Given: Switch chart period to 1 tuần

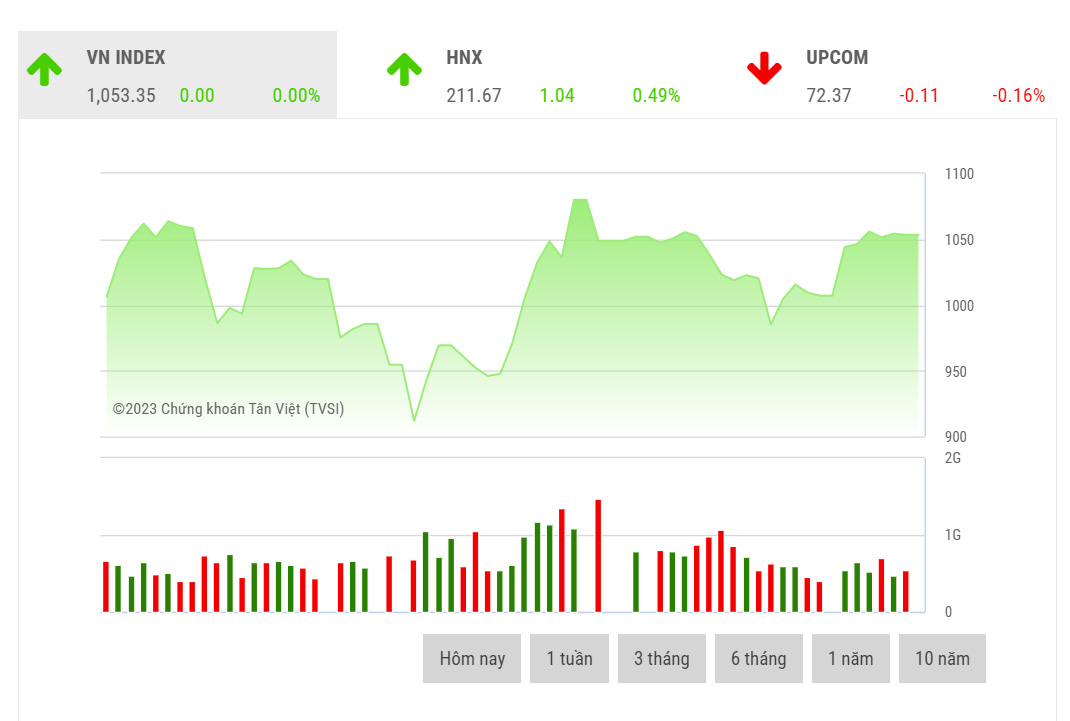Looking at the screenshot, I should point(570,658).
